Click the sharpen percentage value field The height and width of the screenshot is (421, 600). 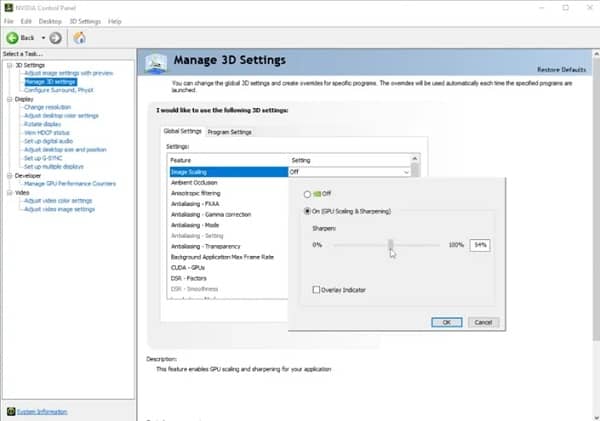[480, 245]
